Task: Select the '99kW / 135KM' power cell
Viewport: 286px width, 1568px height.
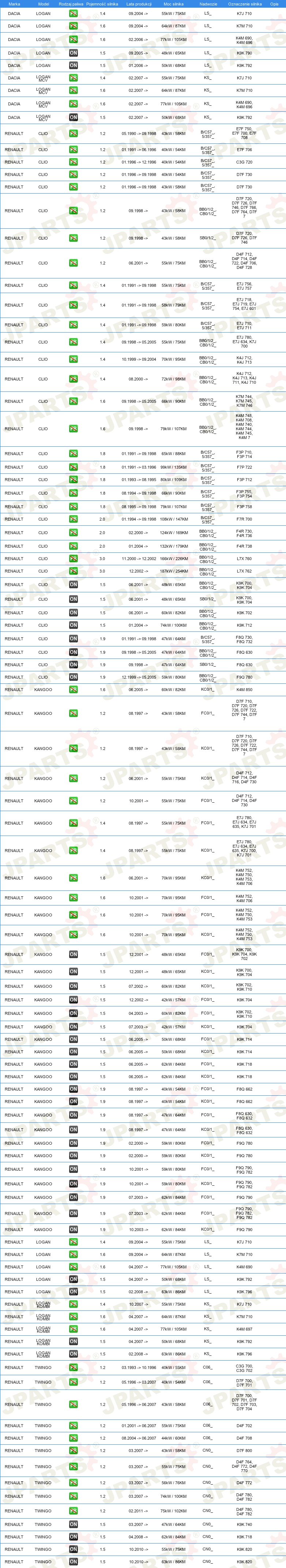Action: click(x=173, y=468)
